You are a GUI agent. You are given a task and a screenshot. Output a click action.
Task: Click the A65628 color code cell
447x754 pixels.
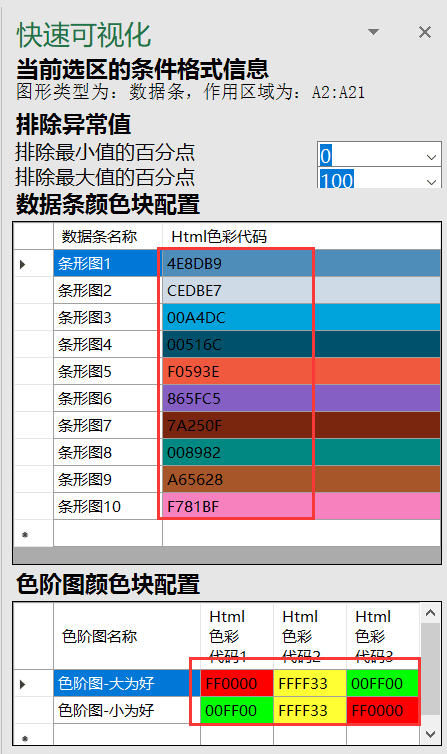[x=301, y=479]
